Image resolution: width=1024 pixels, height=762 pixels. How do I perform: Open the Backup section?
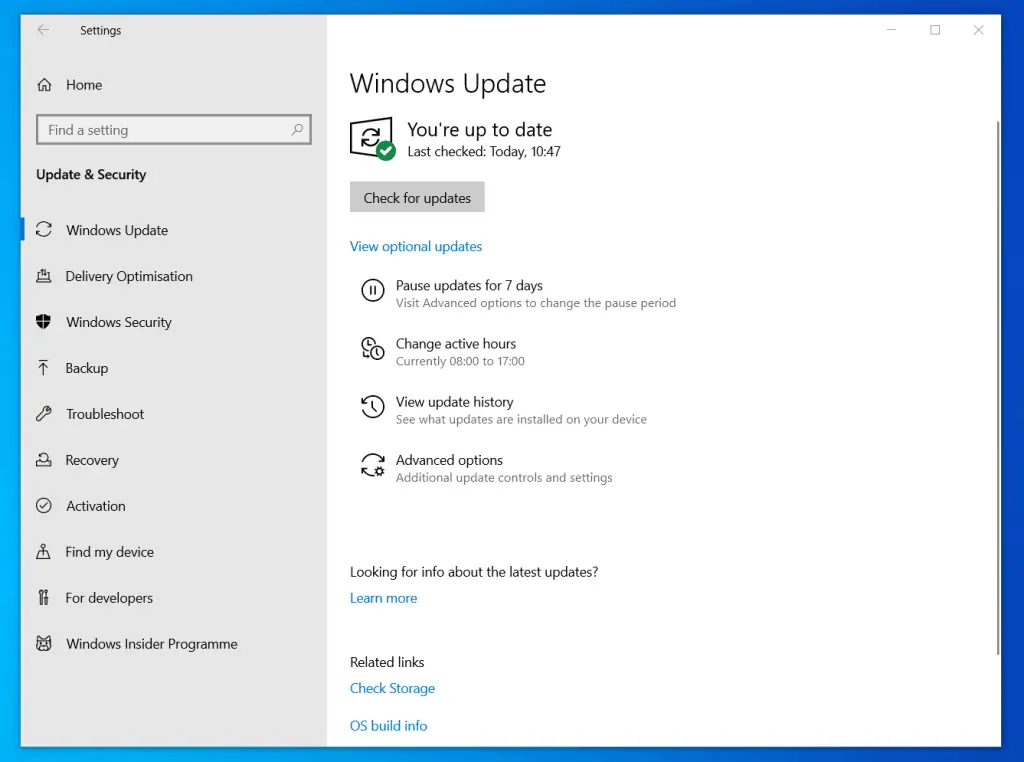click(x=87, y=368)
